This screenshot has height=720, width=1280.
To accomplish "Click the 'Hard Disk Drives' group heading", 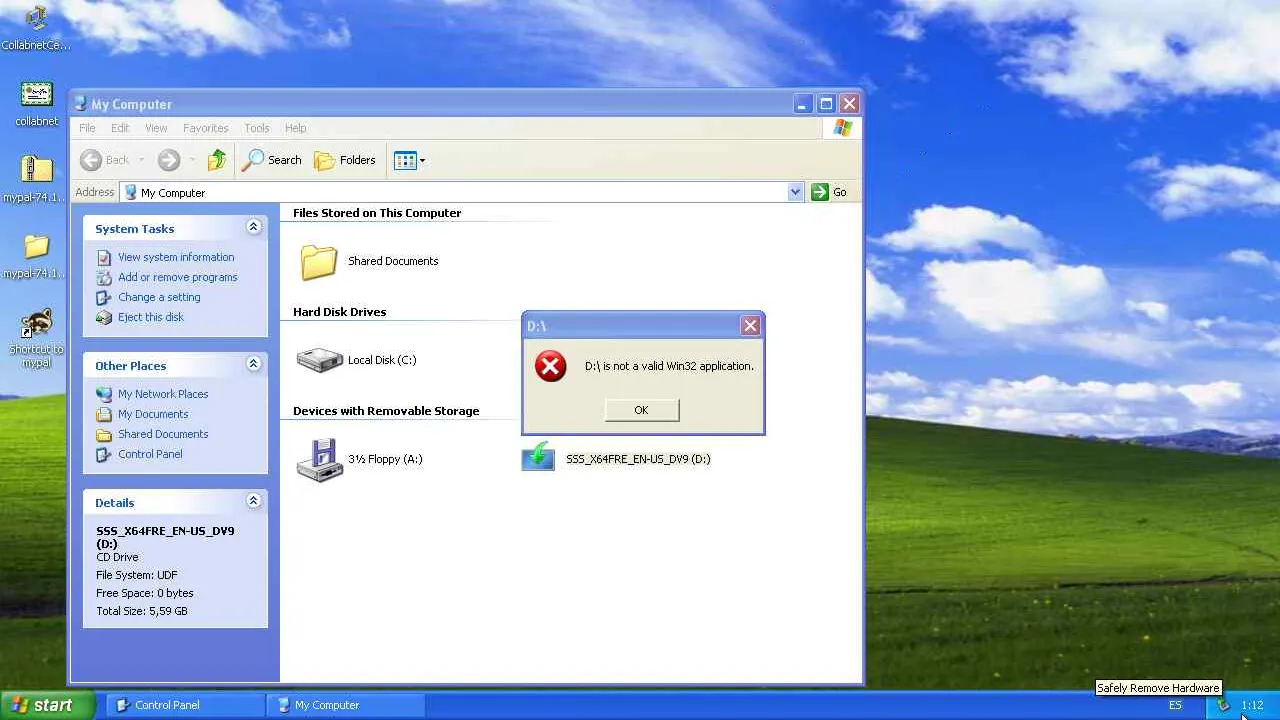I will (x=339, y=312).
